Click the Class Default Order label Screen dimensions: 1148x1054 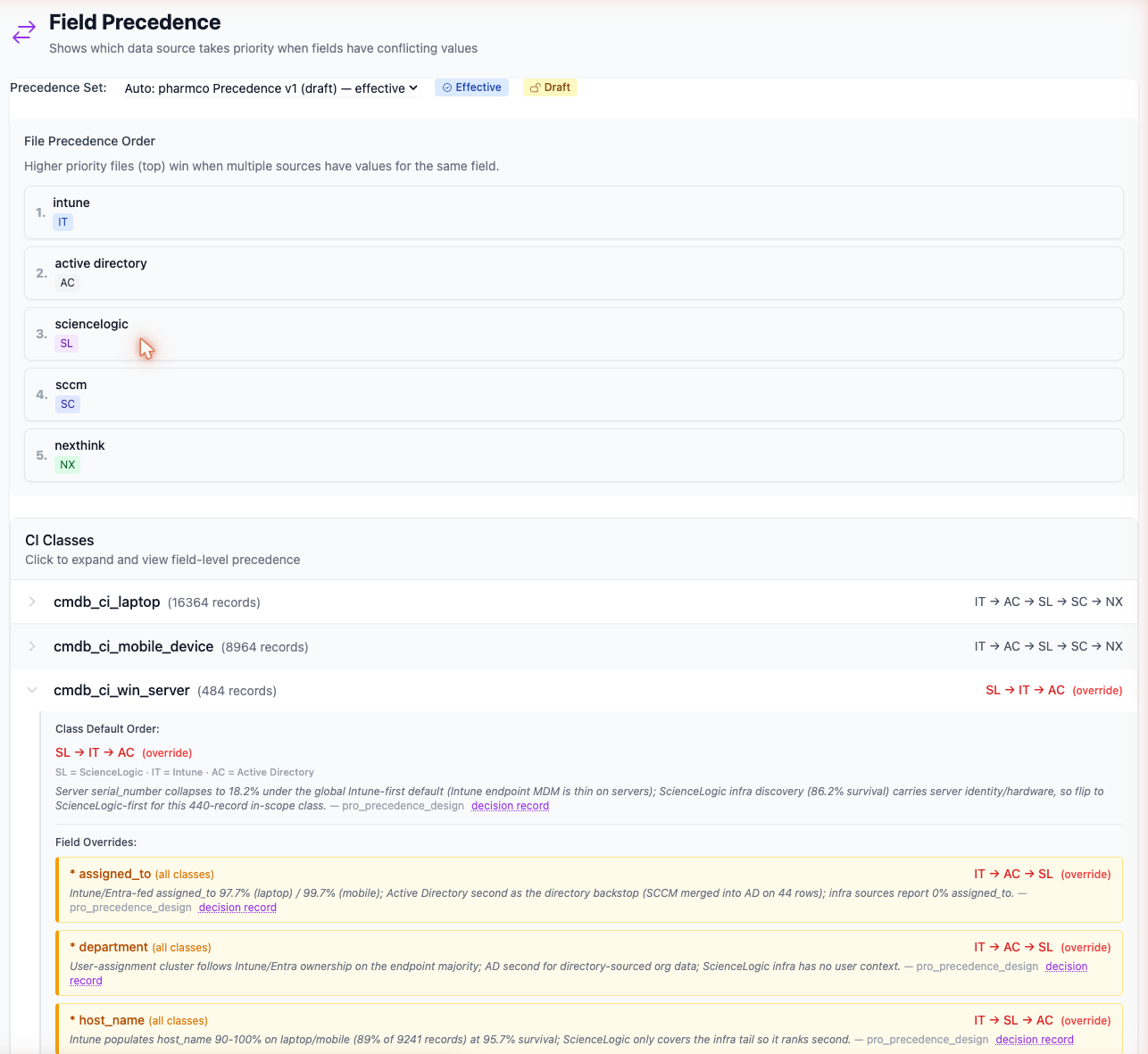[x=107, y=729]
